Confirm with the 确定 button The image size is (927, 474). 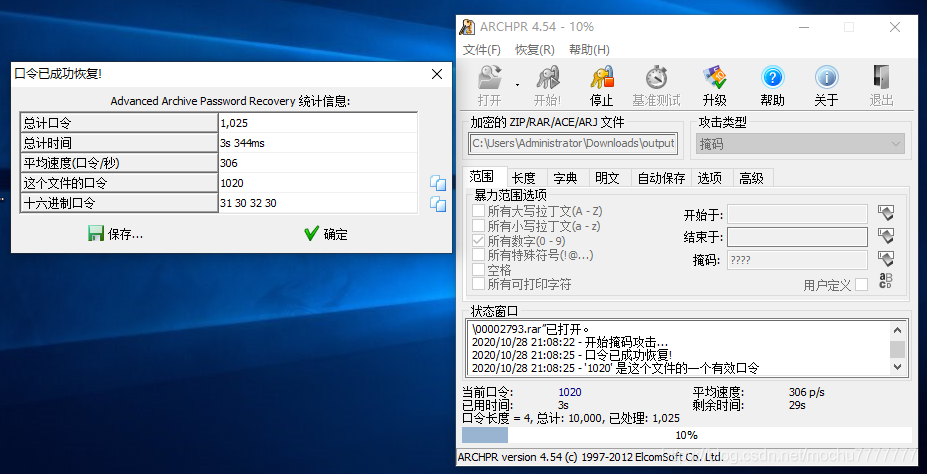(x=326, y=234)
